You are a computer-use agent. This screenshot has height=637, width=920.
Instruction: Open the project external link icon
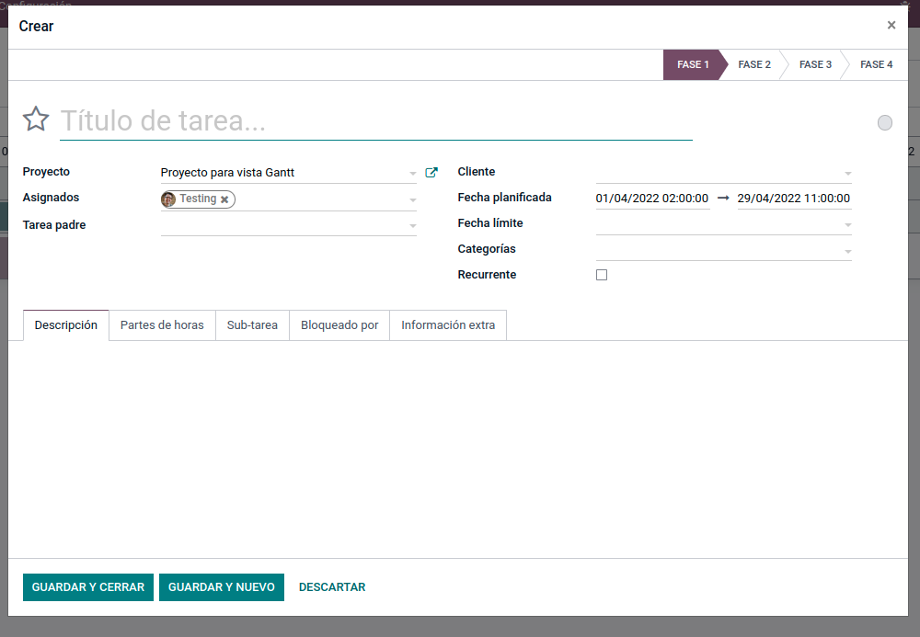431,172
